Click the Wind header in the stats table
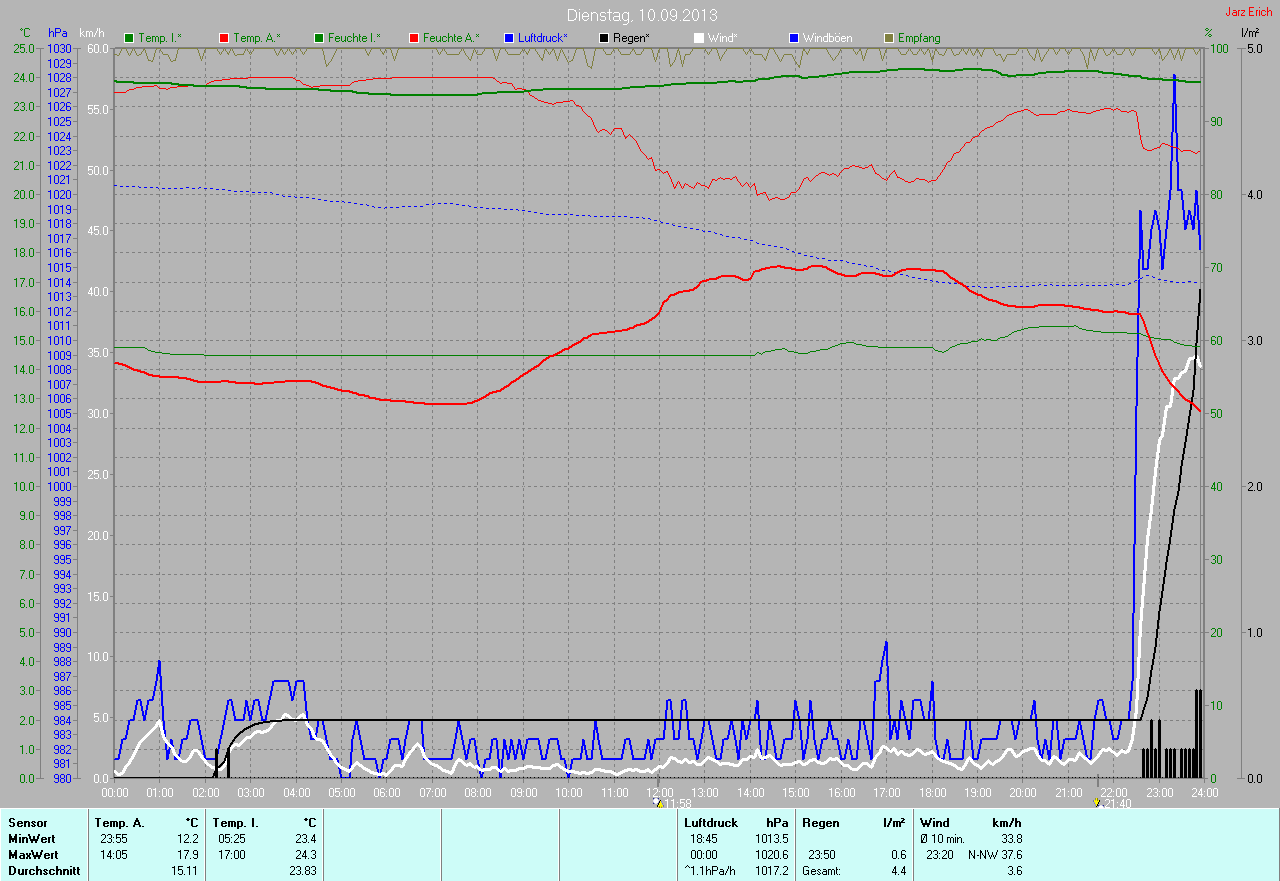 (934, 823)
